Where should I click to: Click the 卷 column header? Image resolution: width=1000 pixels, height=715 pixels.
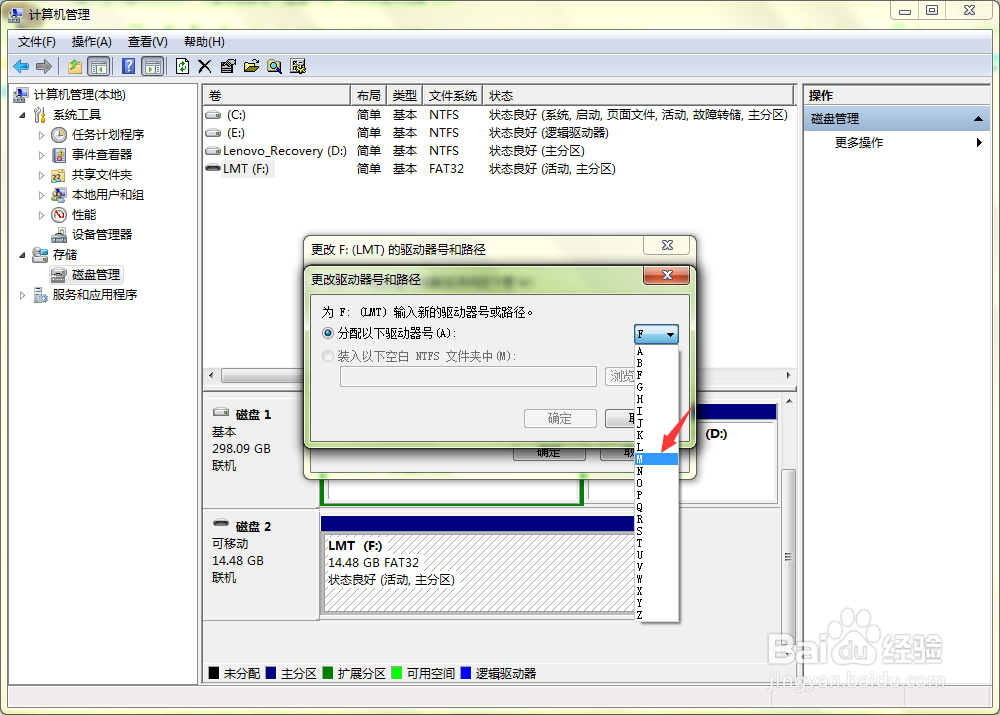pyautogui.click(x=277, y=96)
